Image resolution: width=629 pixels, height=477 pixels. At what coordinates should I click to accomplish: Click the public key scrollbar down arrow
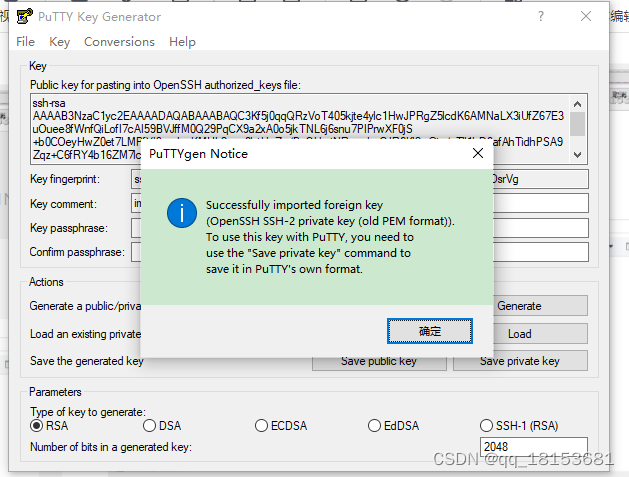[x=577, y=154]
